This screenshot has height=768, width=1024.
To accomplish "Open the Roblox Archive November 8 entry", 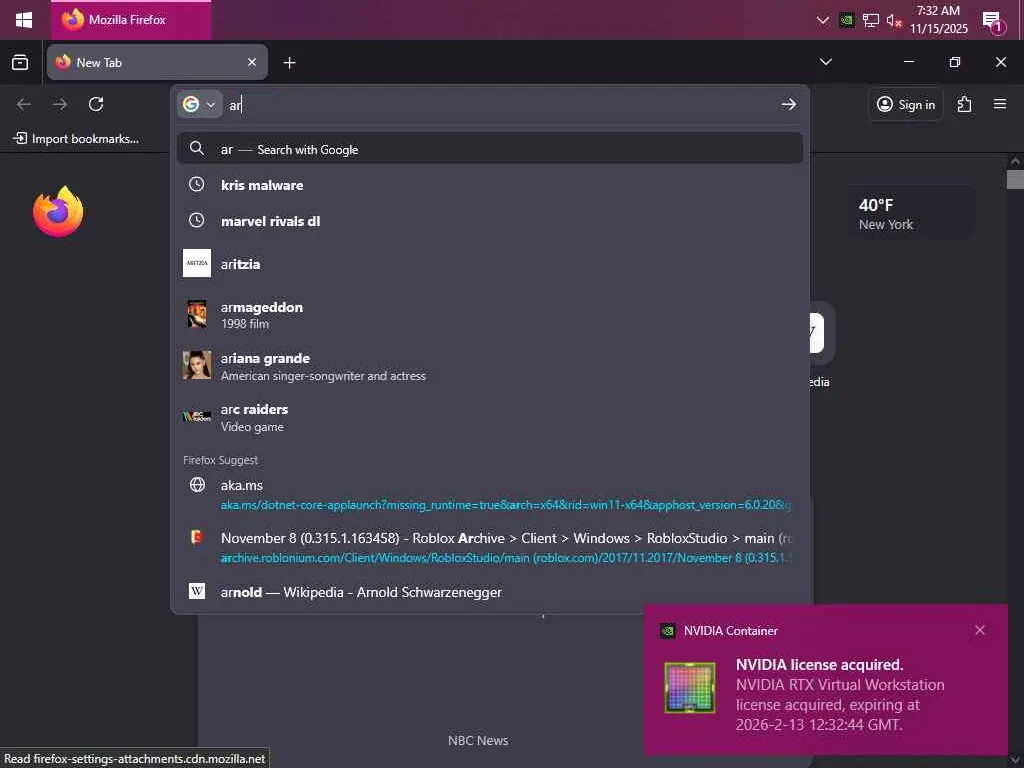I will pyautogui.click(x=490, y=547).
